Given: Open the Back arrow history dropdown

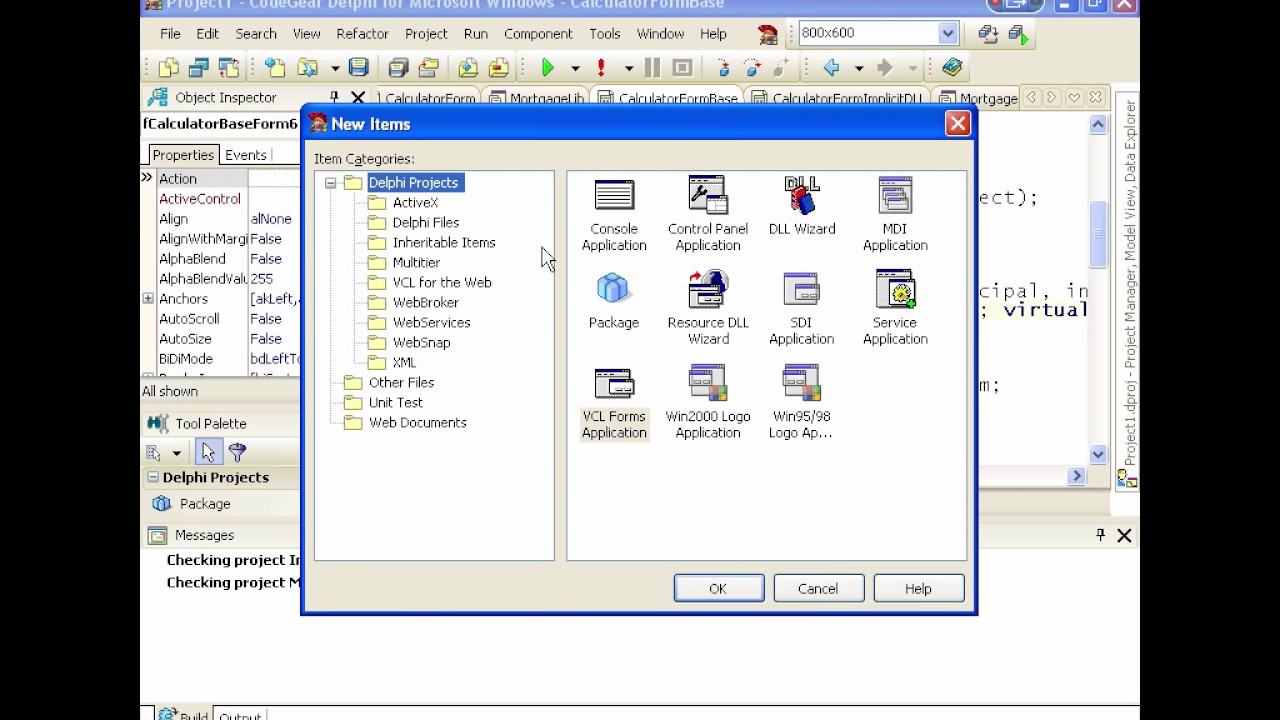Looking at the screenshot, I should pyautogui.click(x=859, y=68).
